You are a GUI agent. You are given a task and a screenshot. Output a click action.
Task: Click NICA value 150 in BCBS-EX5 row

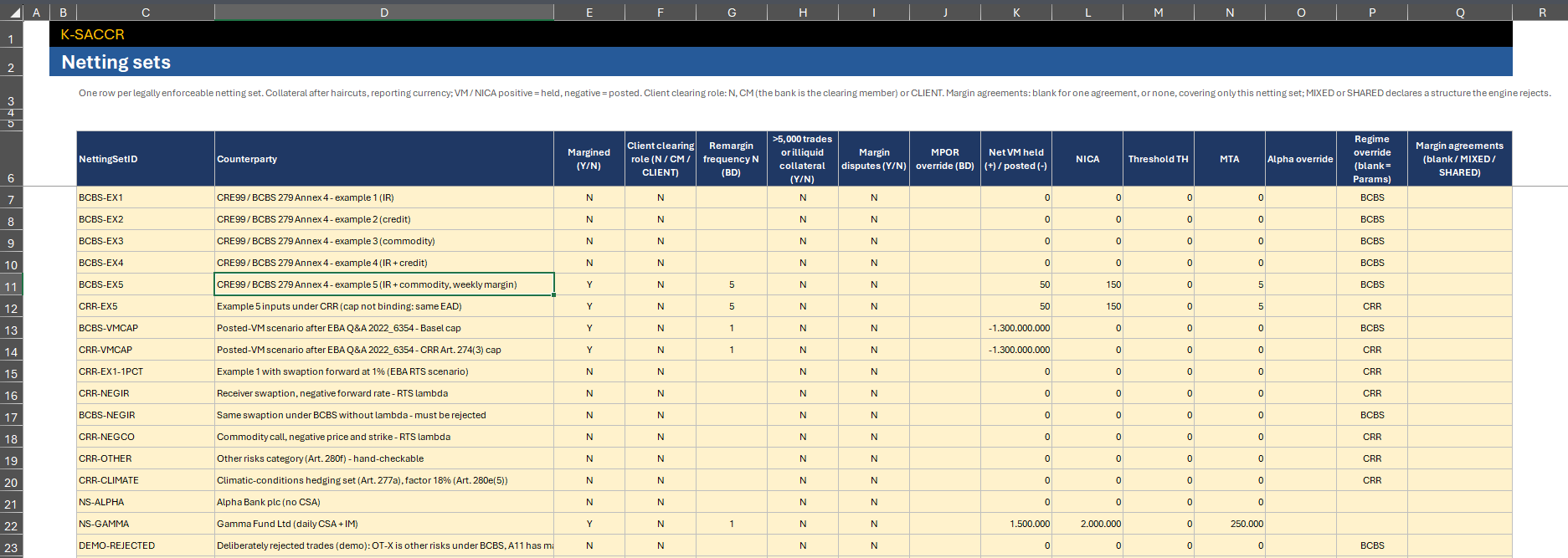[1087, 284]
